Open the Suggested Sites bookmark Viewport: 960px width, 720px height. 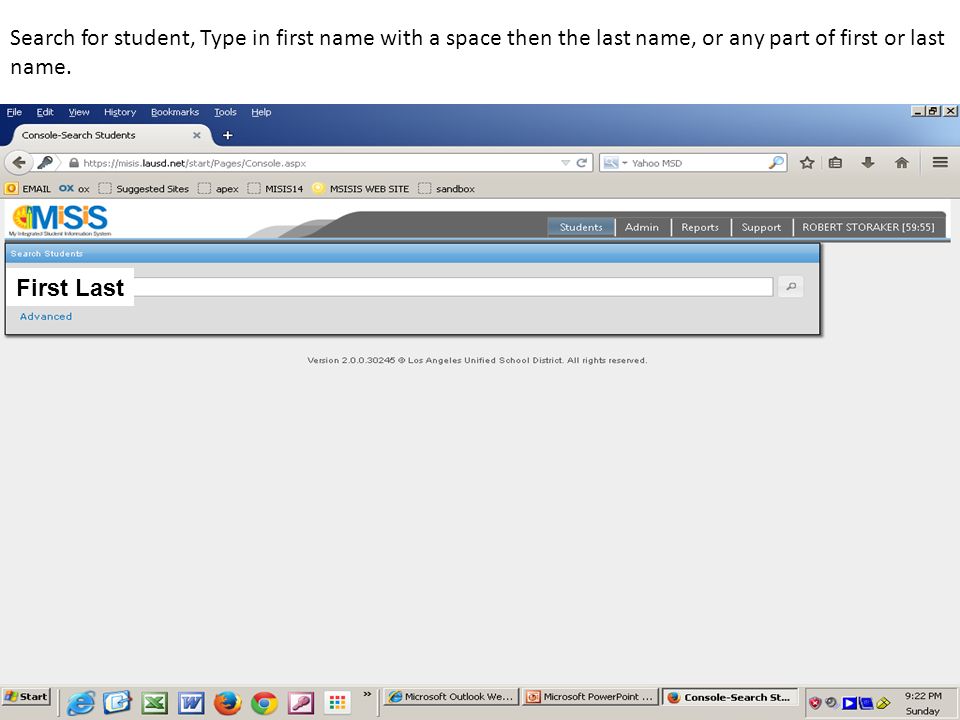[x=144, y=189]
